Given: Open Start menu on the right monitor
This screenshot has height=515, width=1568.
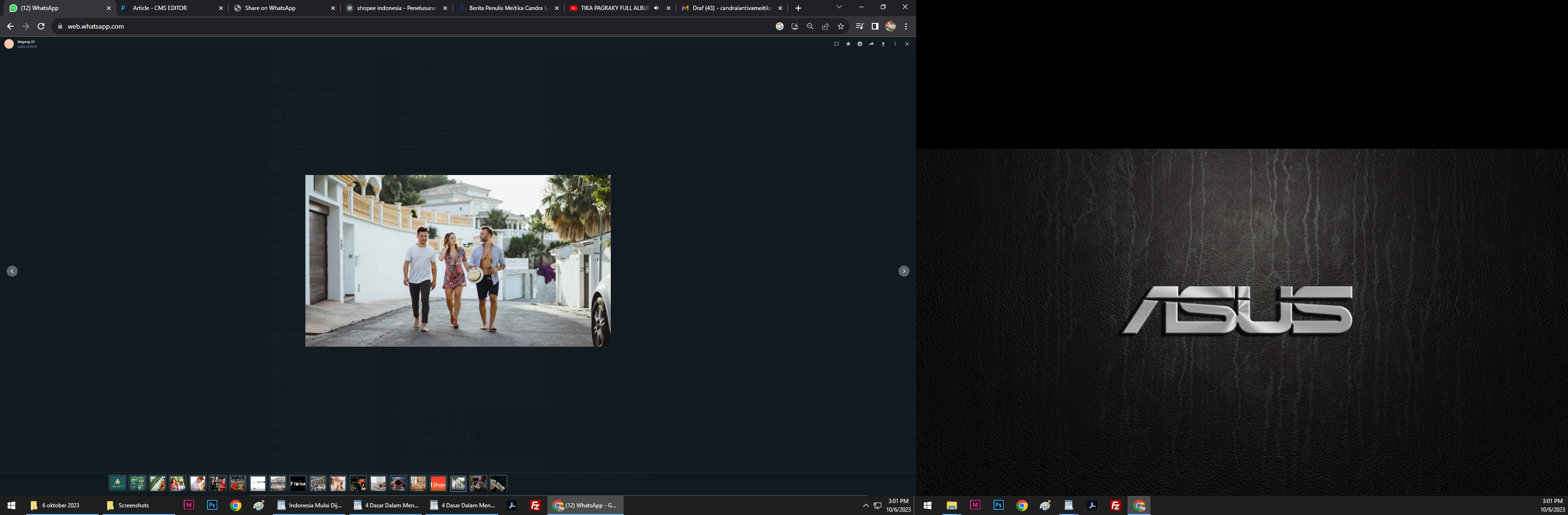Looking at the screenshot, I should 928,505.
